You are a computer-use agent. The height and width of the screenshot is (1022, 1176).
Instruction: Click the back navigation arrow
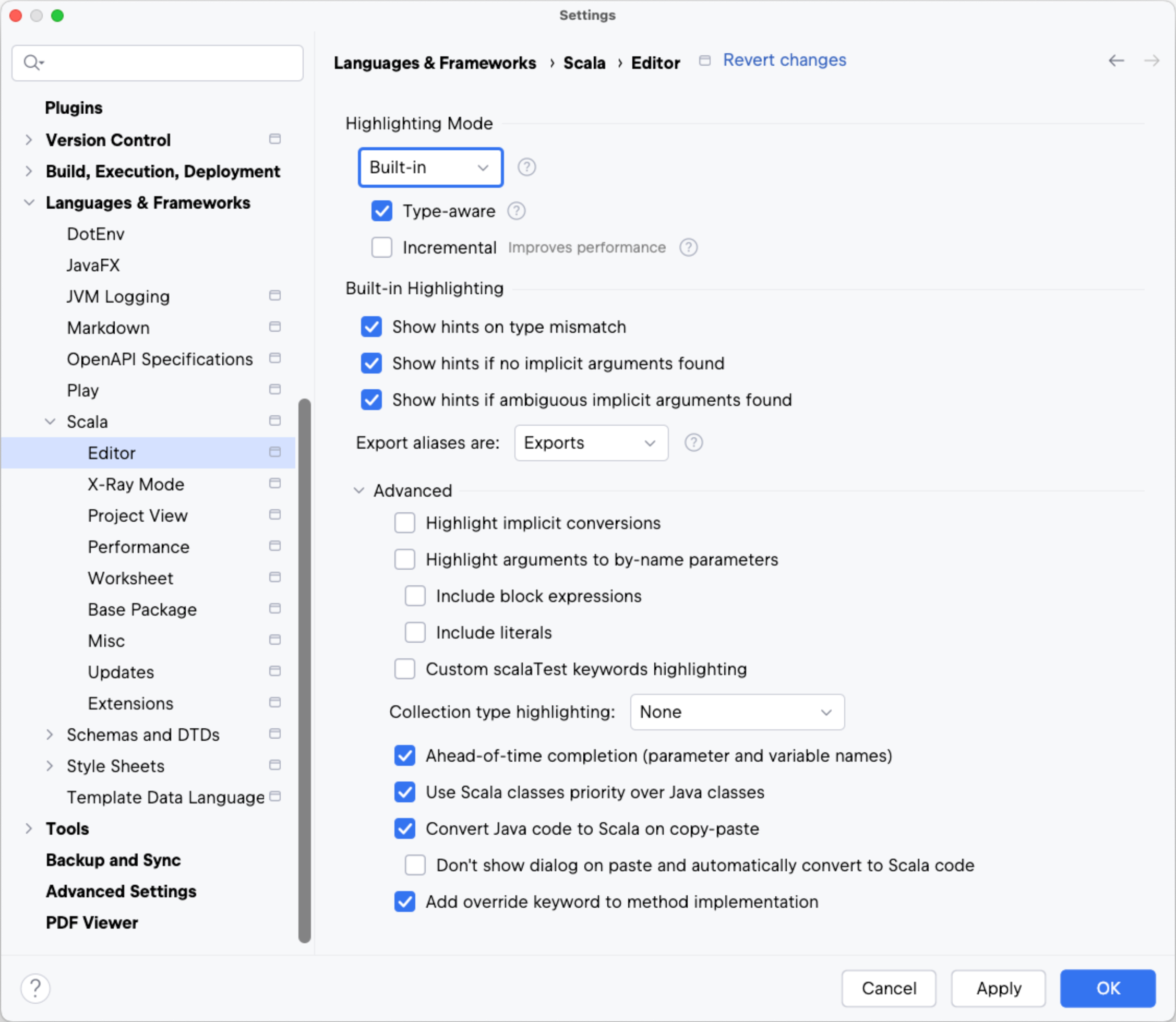pos(1116,61)
